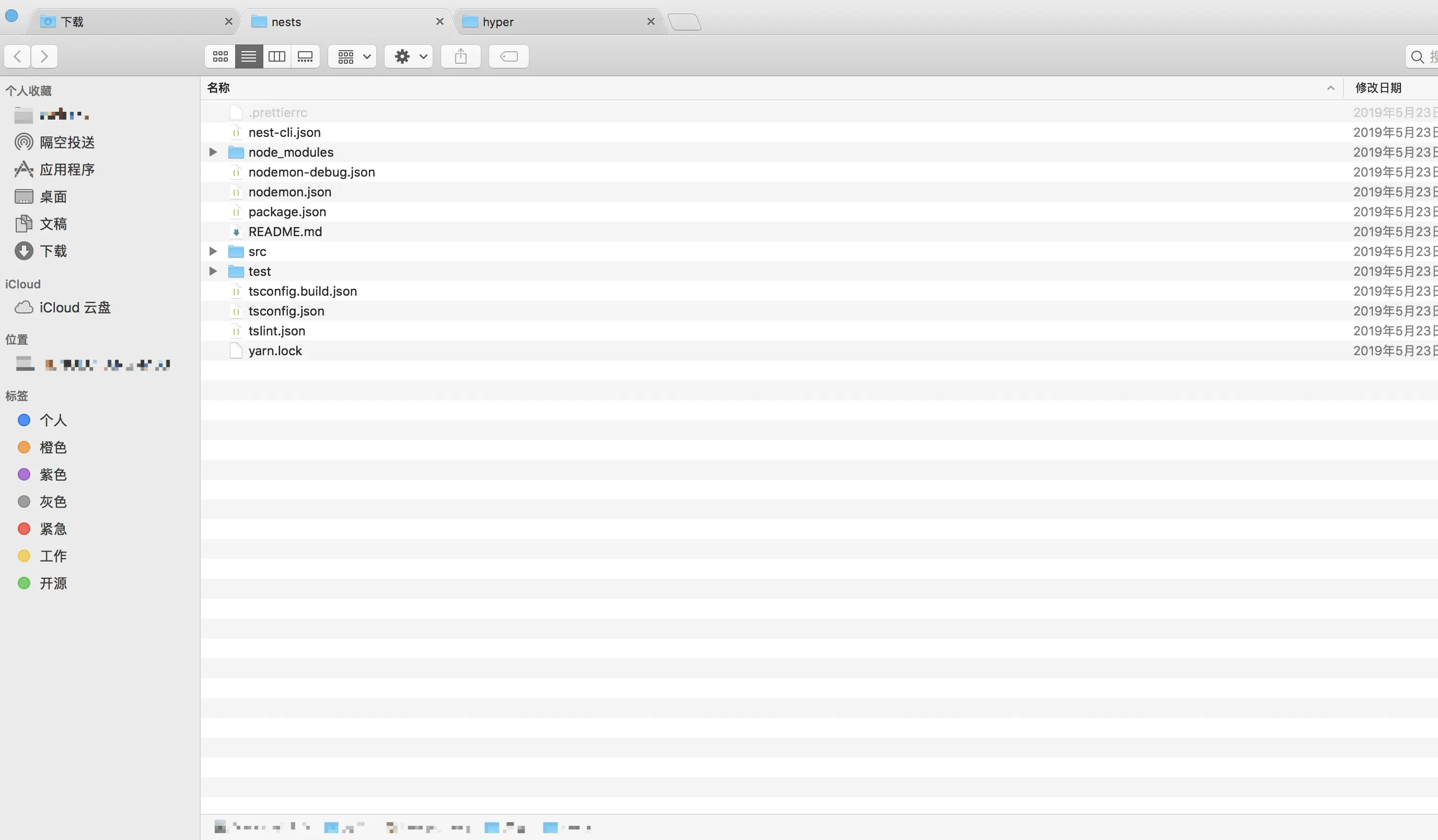Open the gear action dropdown menu

pos(409,56)
